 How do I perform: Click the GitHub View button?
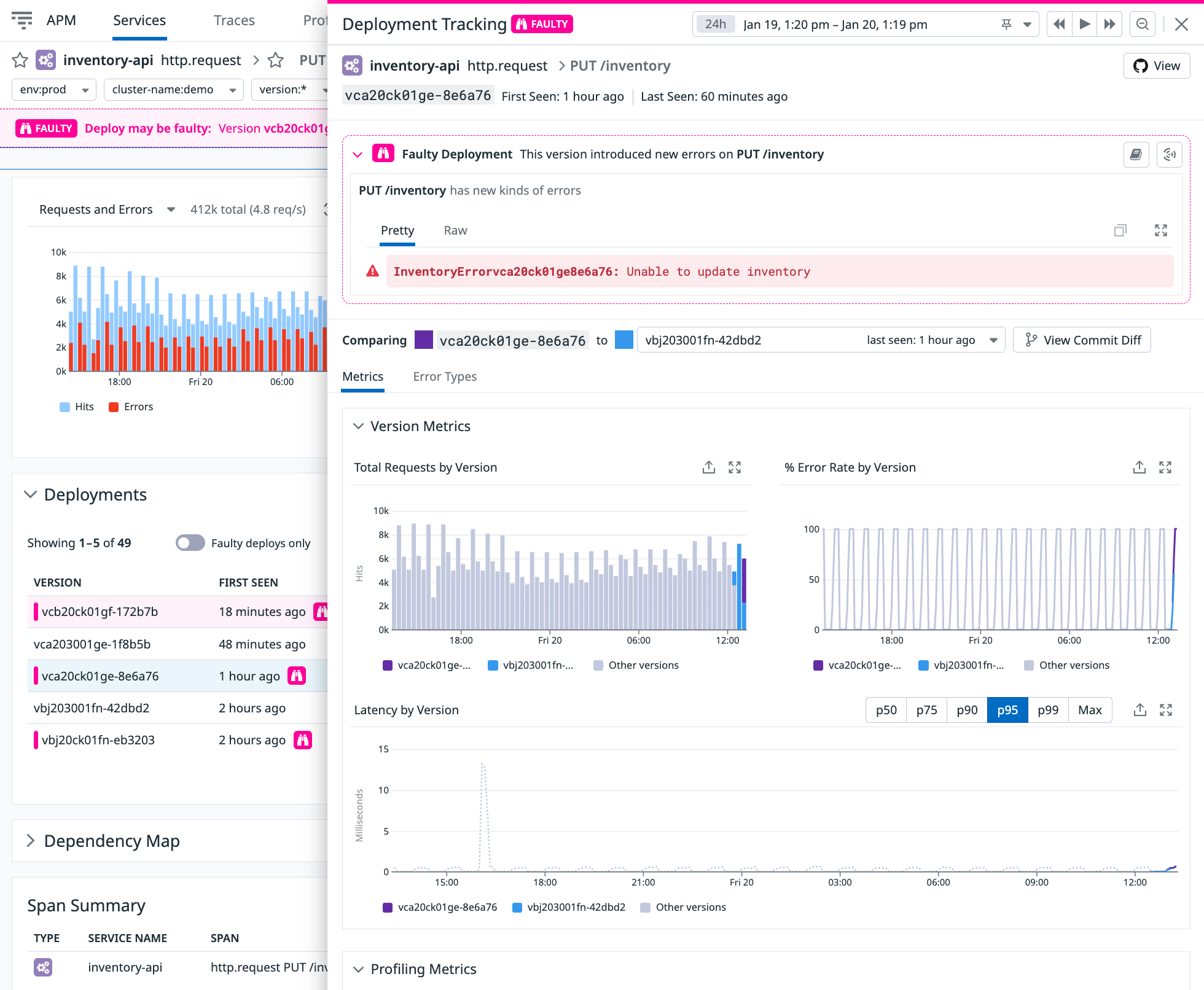pyautogui.click(x=1157, y=66)
